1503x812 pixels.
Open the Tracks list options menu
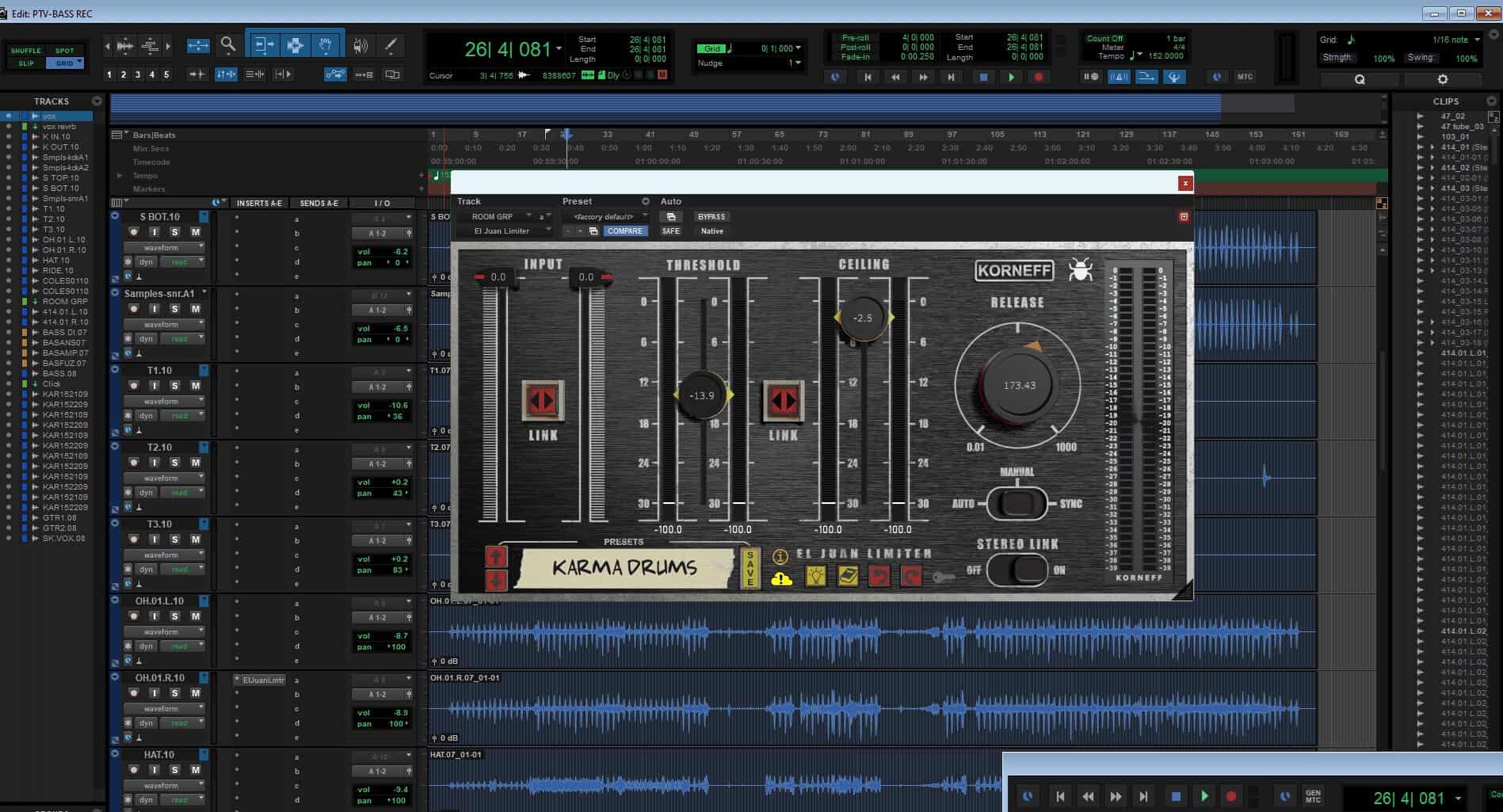point(97,101)
